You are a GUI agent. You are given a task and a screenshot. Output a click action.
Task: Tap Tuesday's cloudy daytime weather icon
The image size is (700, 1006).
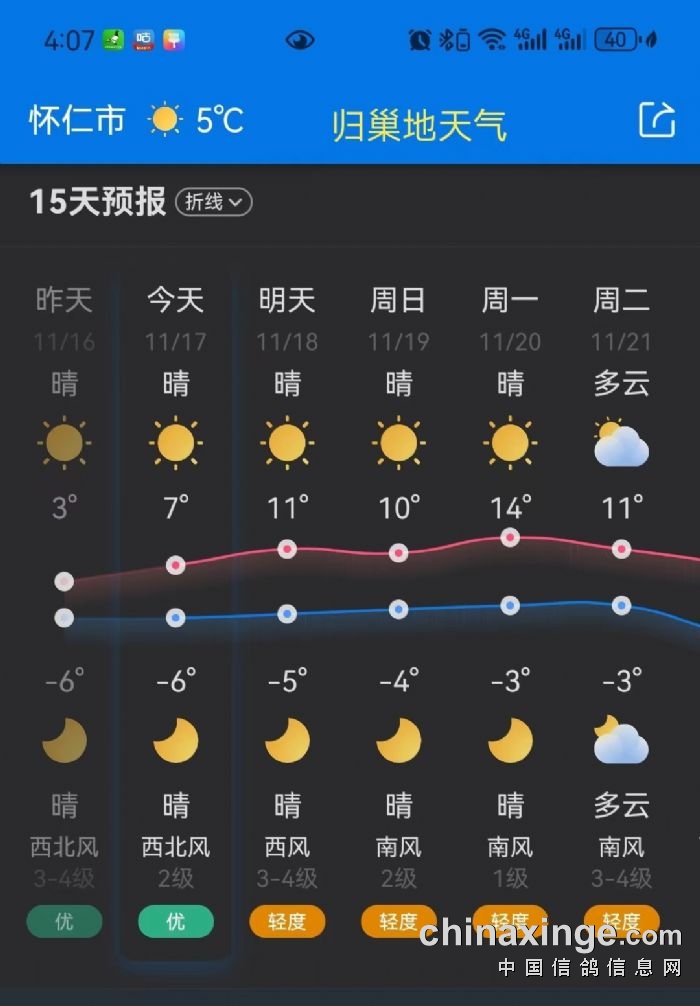[x=621, y=443]
